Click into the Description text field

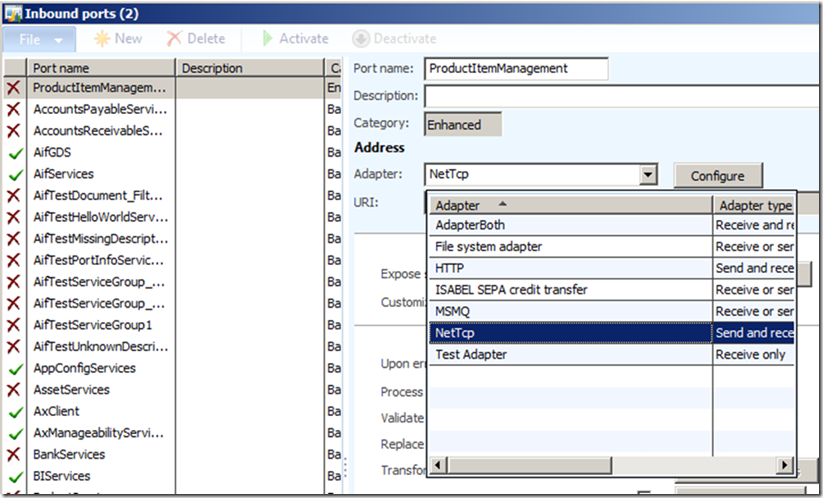pos(620,96)
